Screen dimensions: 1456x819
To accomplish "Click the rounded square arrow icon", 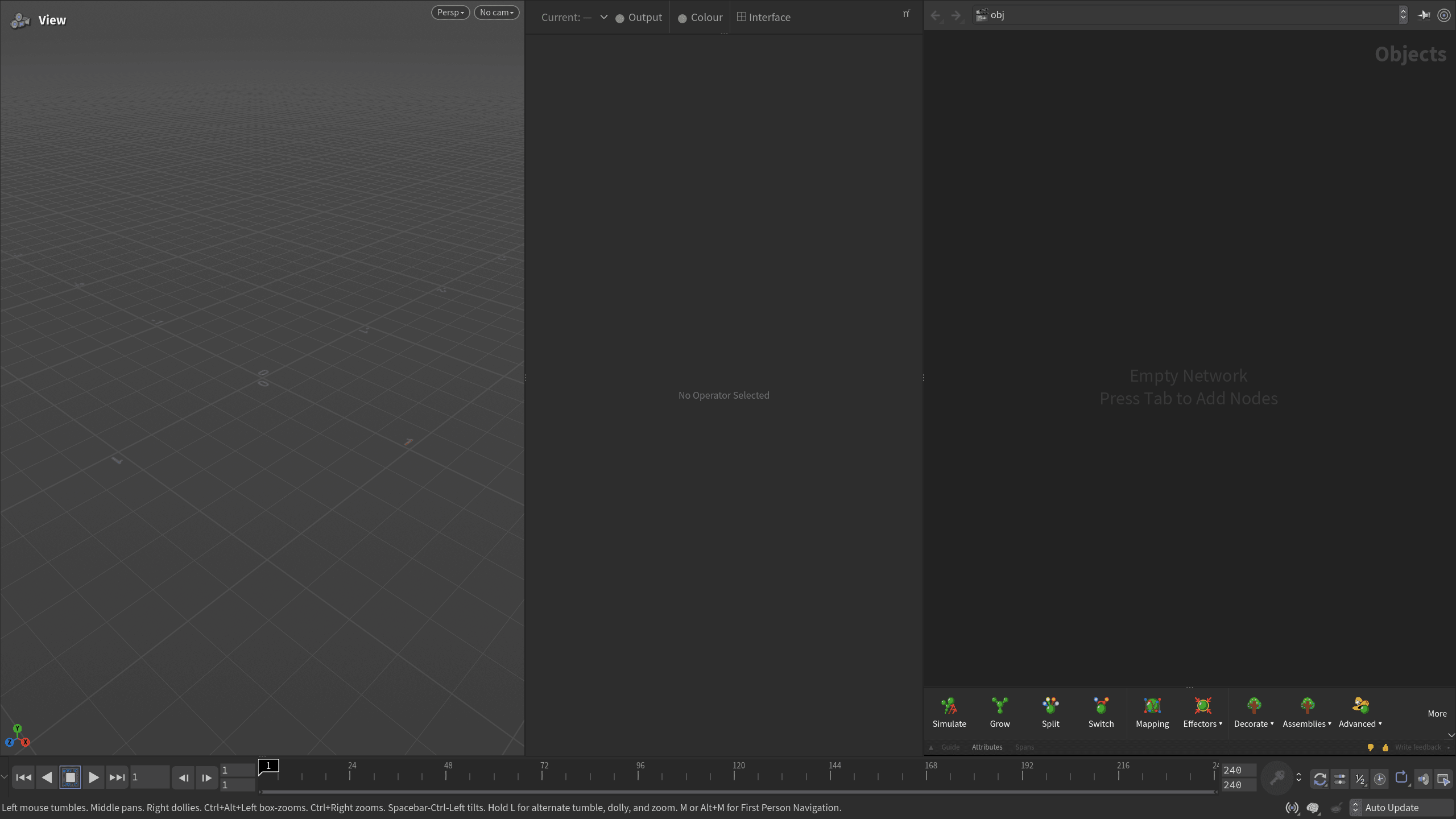I will 1402,777.
